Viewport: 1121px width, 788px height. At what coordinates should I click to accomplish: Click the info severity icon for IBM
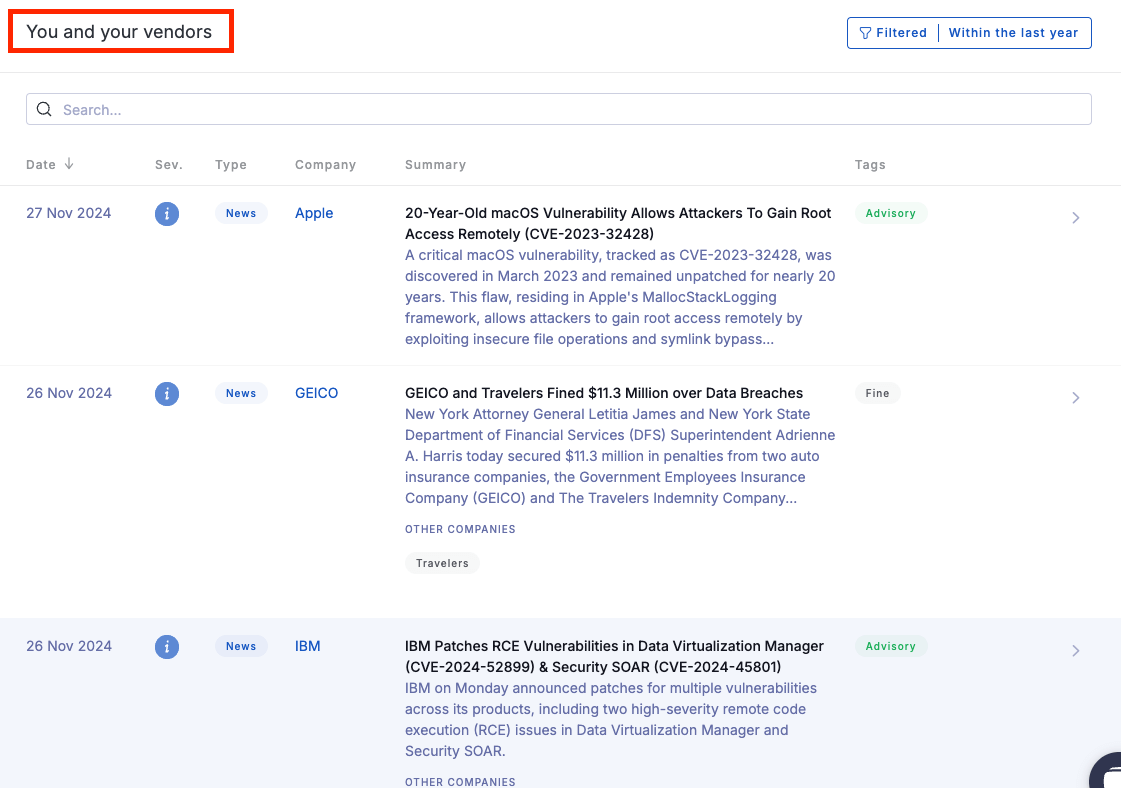click(167, 647)
